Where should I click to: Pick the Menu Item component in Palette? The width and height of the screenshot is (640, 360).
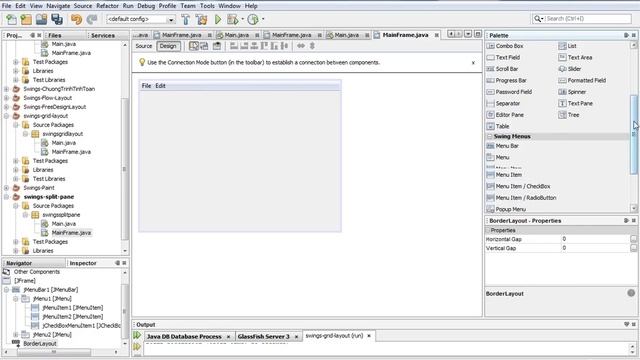click(504, 175)
